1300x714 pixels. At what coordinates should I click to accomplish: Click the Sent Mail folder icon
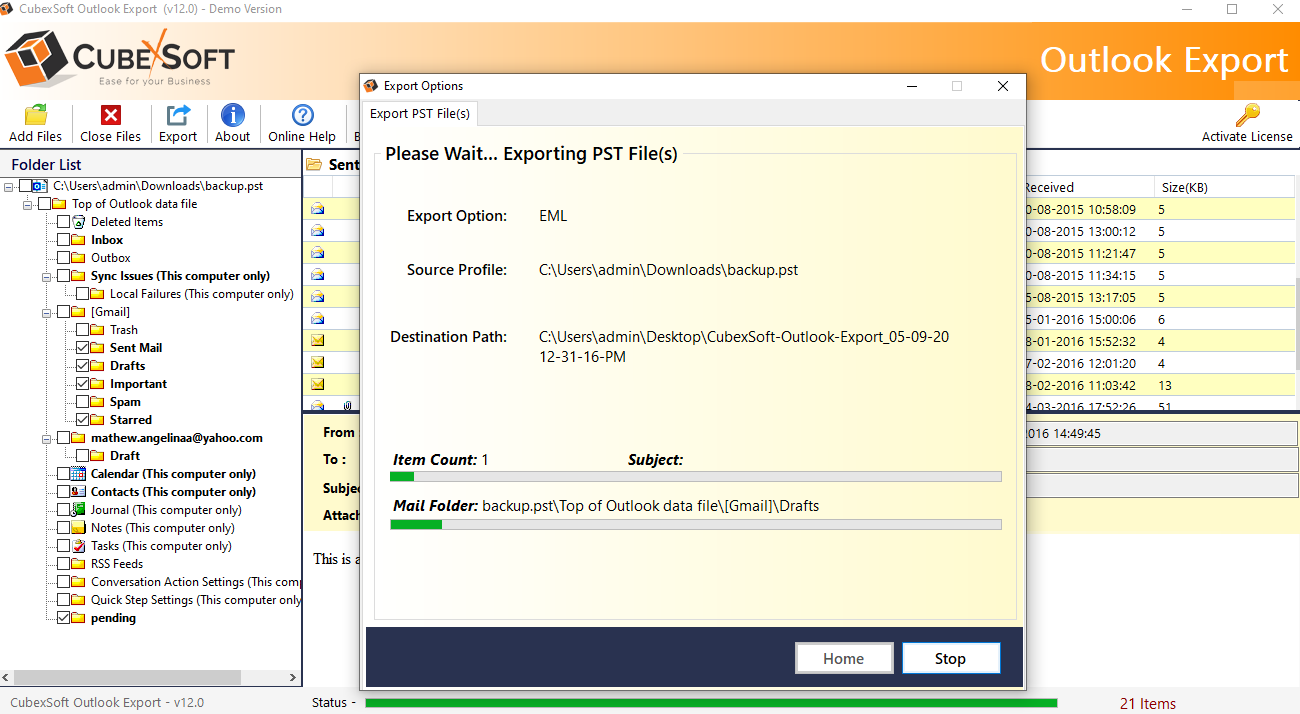98,348
